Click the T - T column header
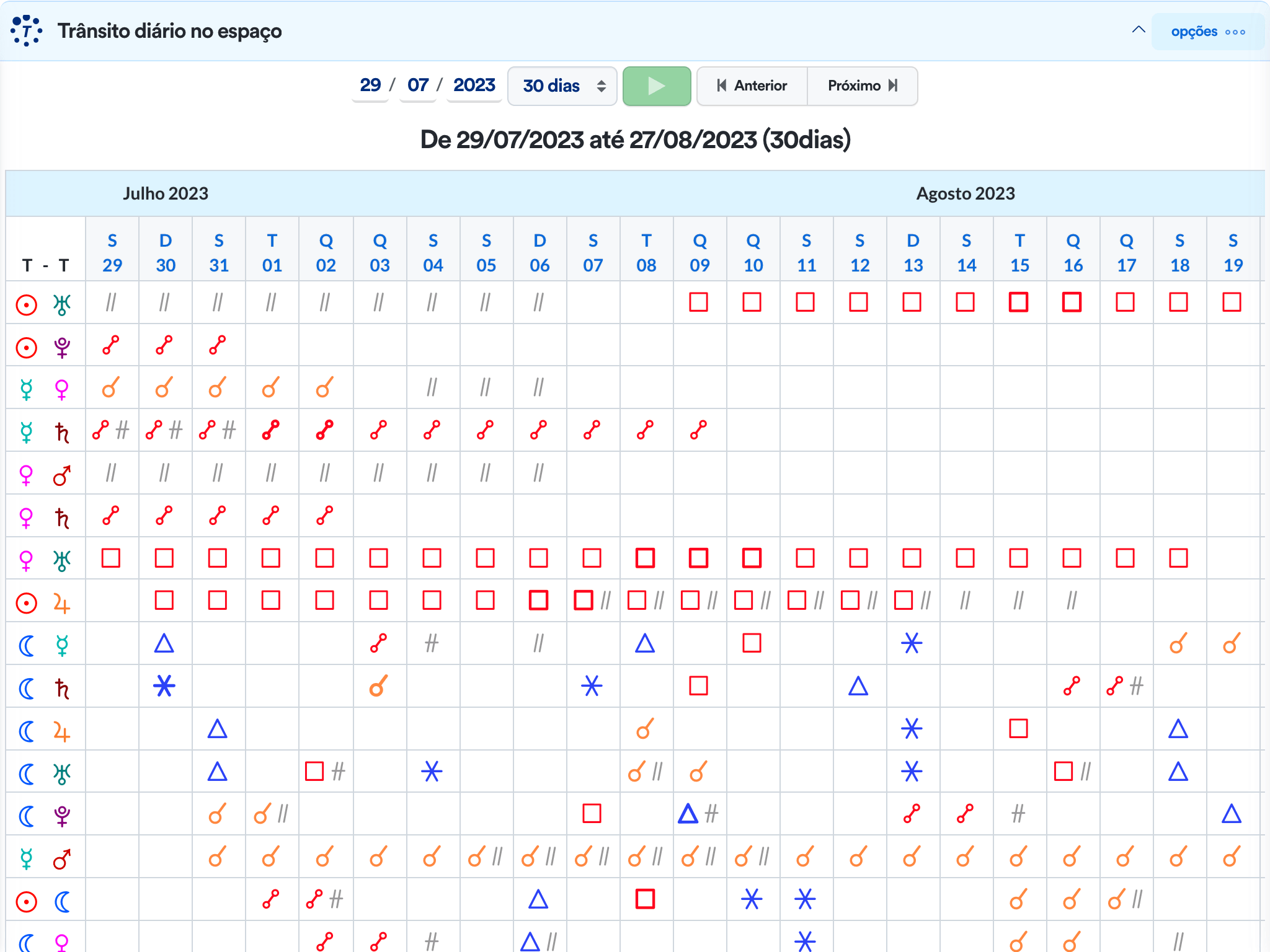The width and height of the screenshot is (1270, 952). coord(45,265)
